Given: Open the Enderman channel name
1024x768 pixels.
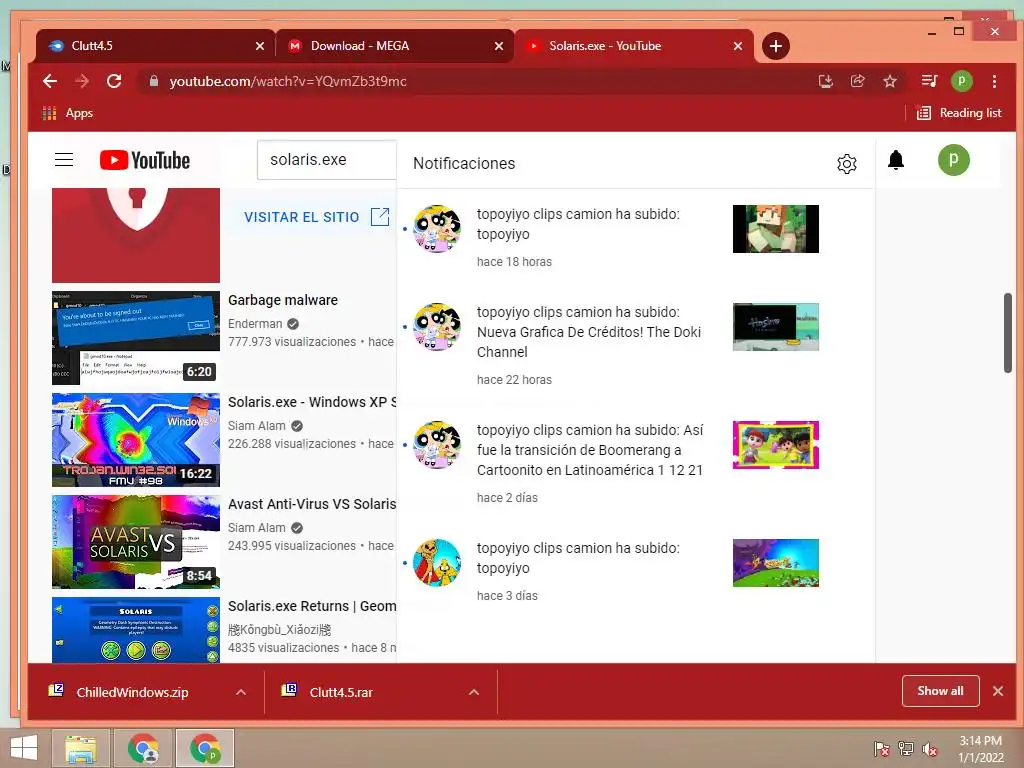Looking at the screenshot, I should click(x=255, y=323).
